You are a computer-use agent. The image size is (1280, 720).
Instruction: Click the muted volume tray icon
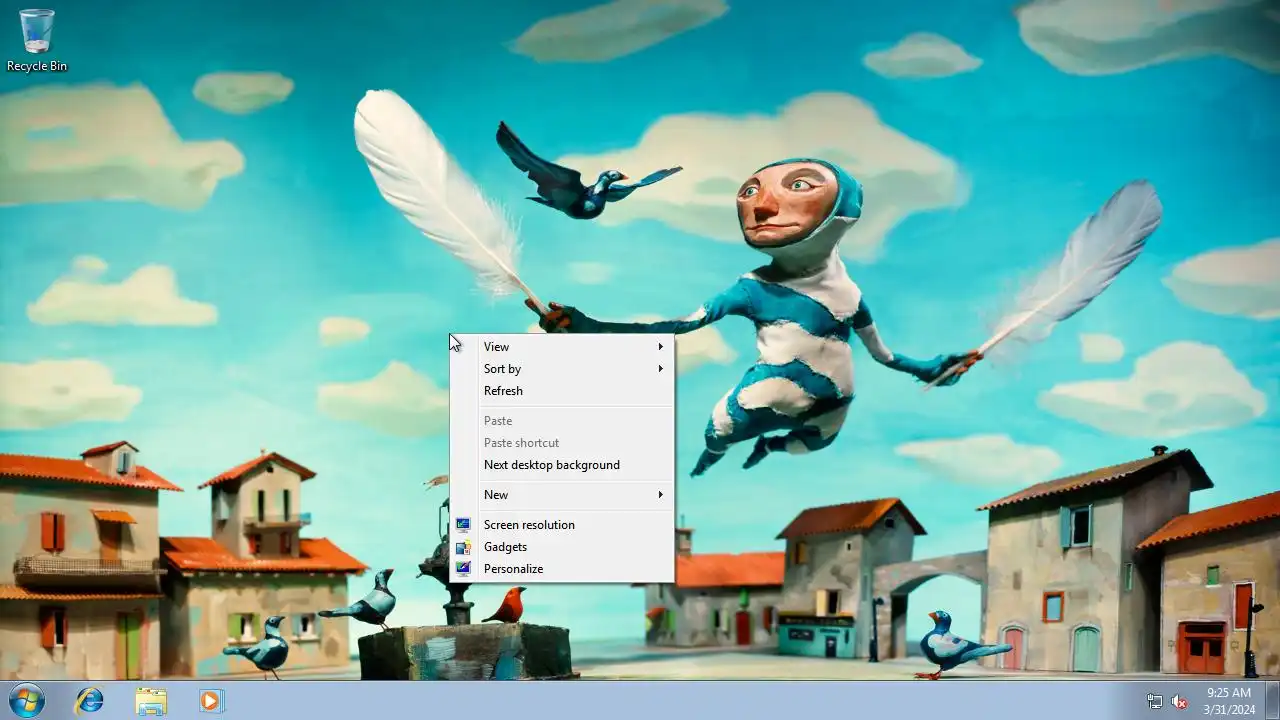(1179, 701)
